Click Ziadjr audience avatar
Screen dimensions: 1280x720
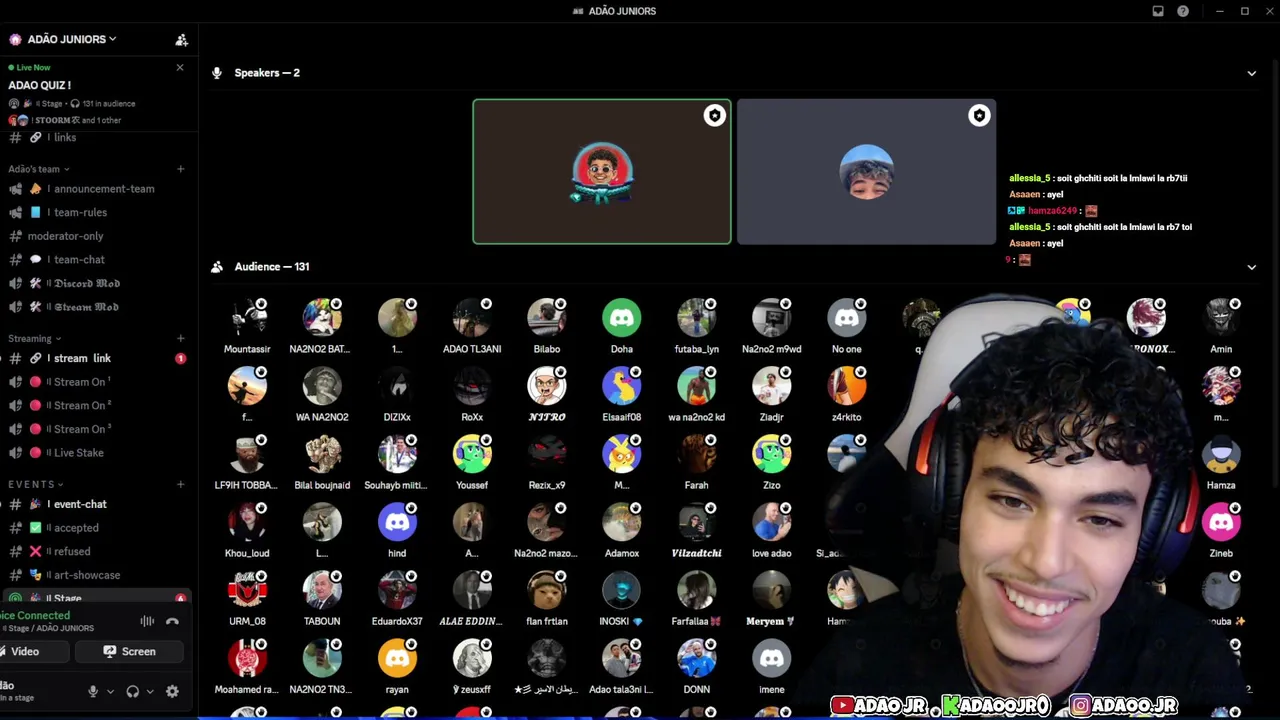[x=772, y=386]
